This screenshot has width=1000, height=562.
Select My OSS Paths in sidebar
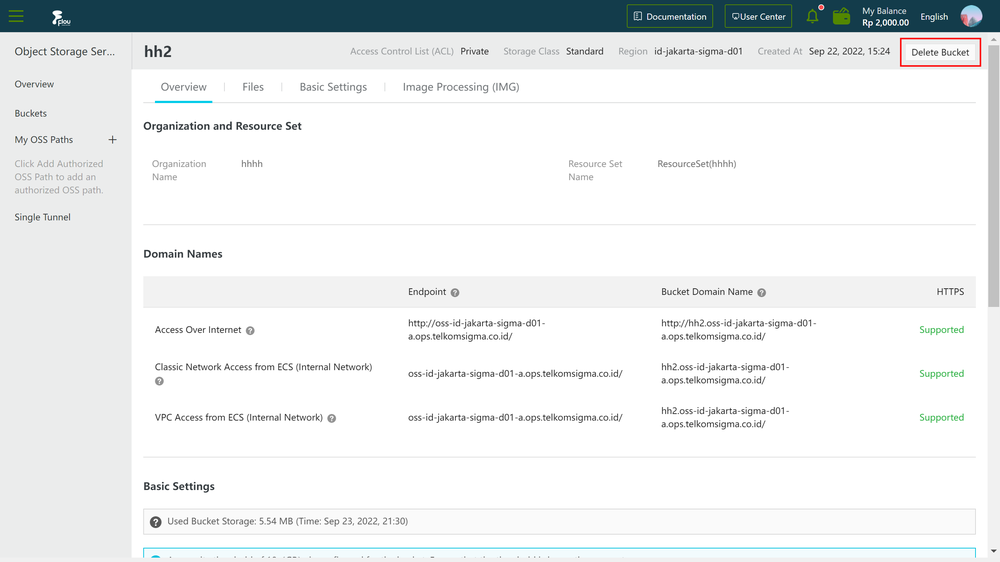44,140
